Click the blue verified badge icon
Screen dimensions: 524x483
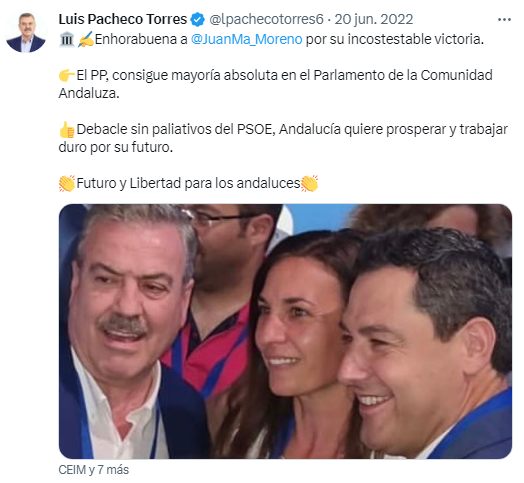(198, 19)
